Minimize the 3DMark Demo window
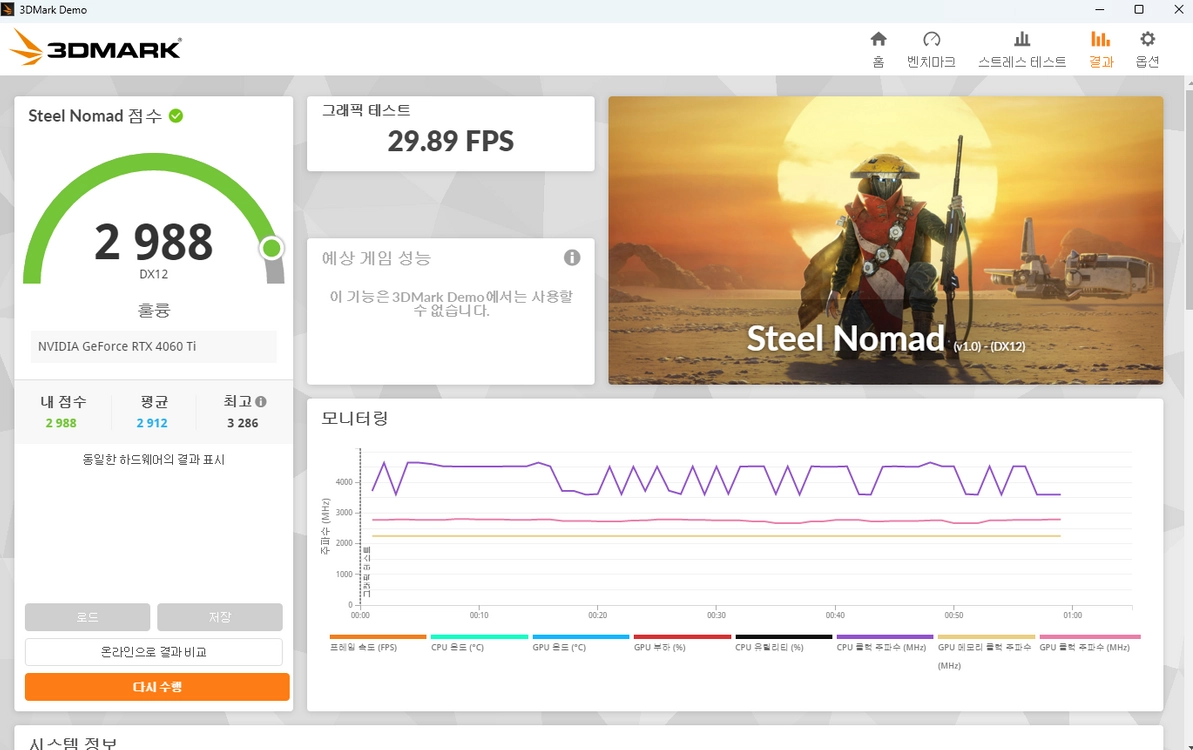Viewport: 1193px width, 750px height. [1099, 9]
